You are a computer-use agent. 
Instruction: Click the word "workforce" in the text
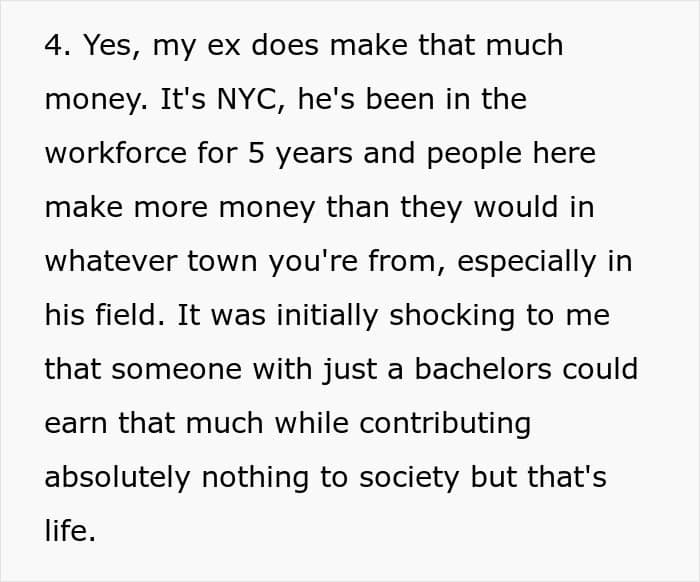pyautogui.click(x=116, y=153)
